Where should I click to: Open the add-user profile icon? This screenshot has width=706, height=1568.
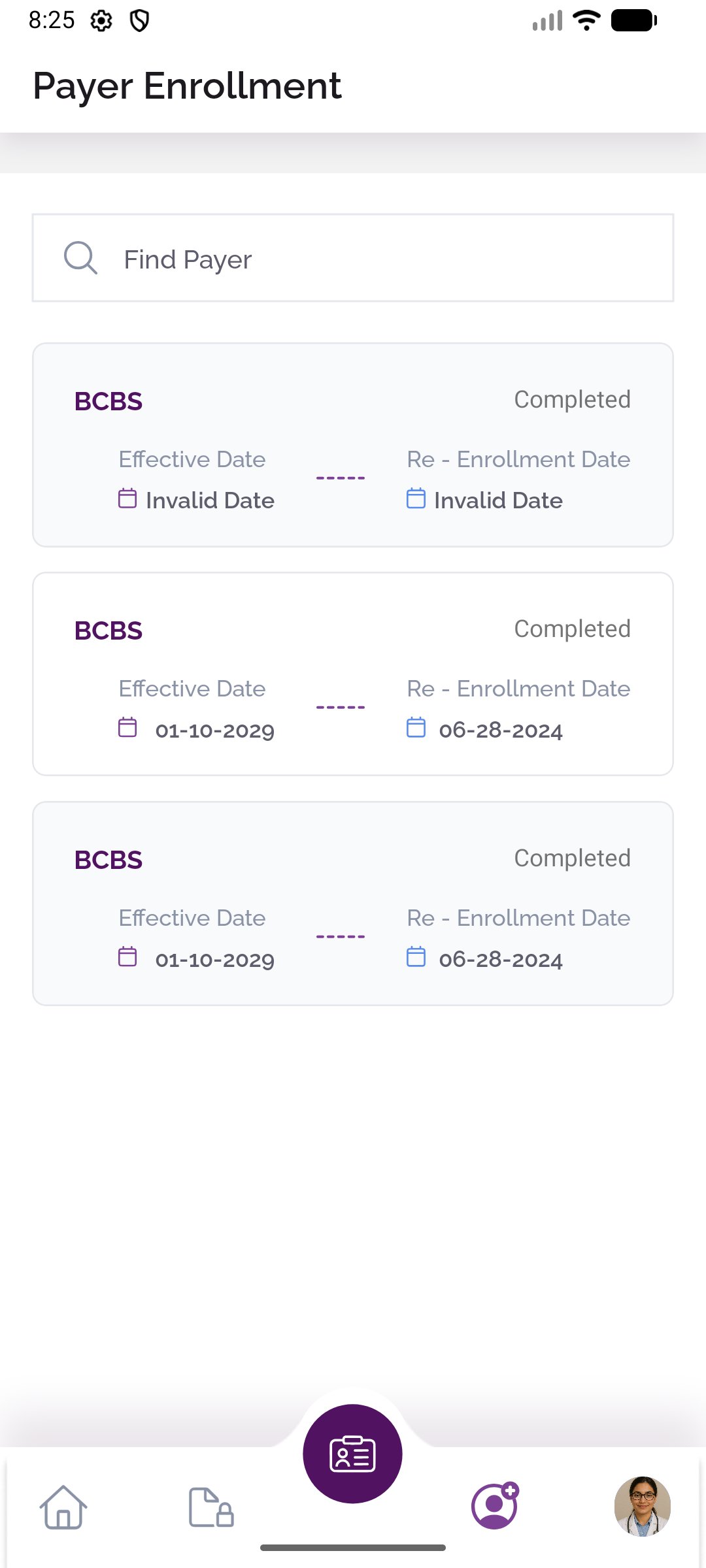point(496,1505)
